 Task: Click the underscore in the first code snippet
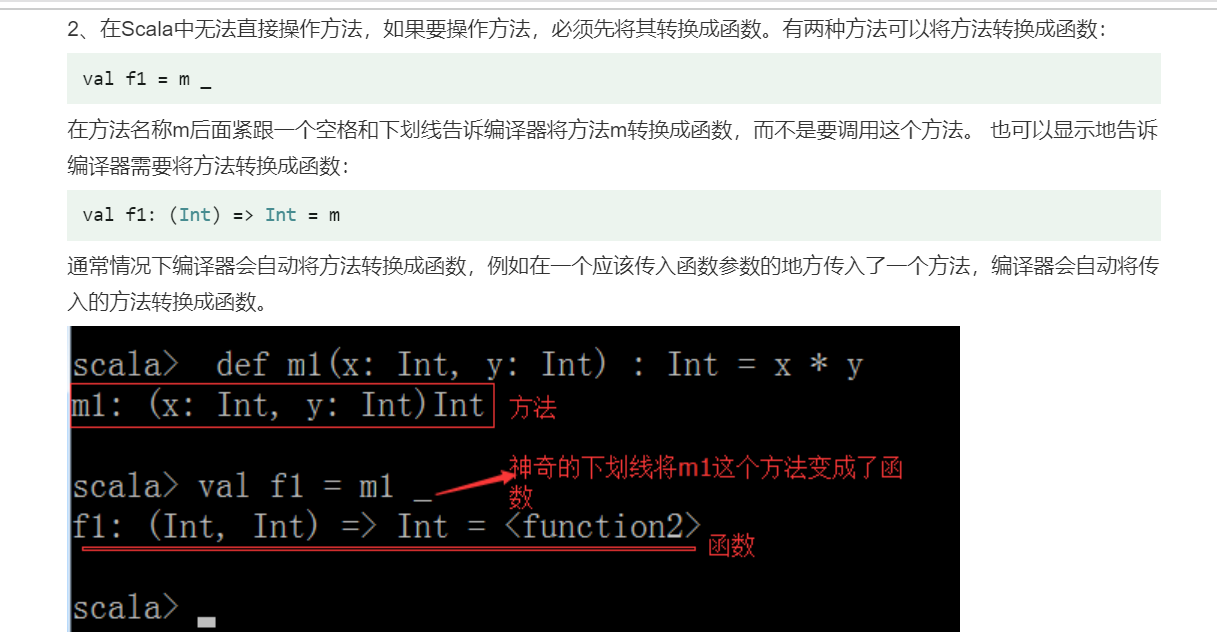click(205, 82)
